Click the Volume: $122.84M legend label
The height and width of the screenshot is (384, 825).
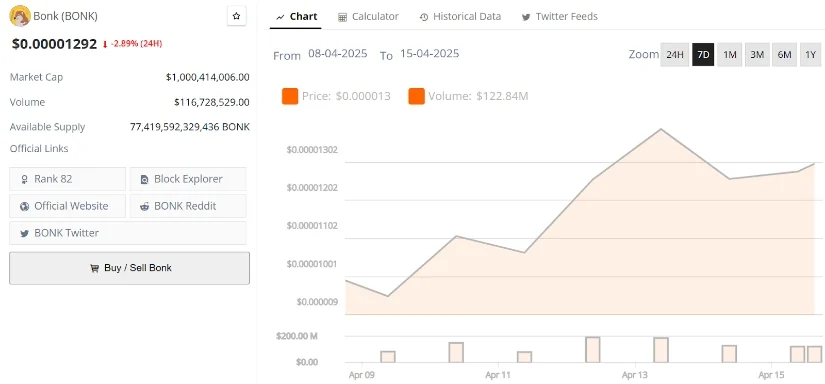(478, 96)
